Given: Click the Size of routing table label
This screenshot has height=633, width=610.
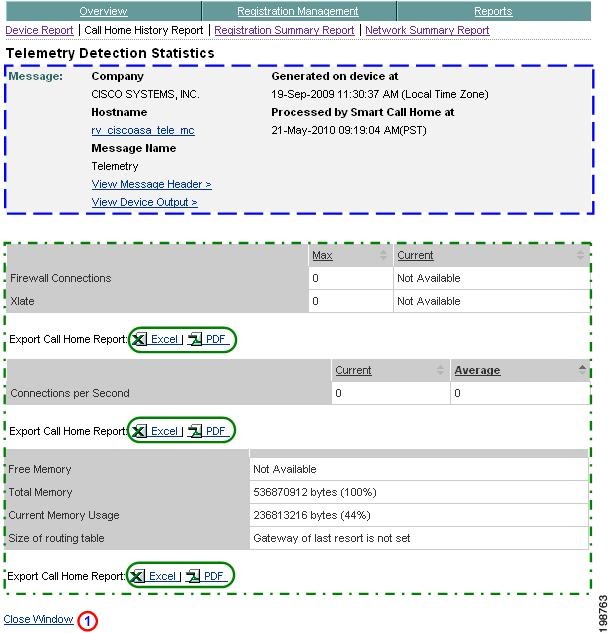Looking at the screenshot, I should pos(56,538).
